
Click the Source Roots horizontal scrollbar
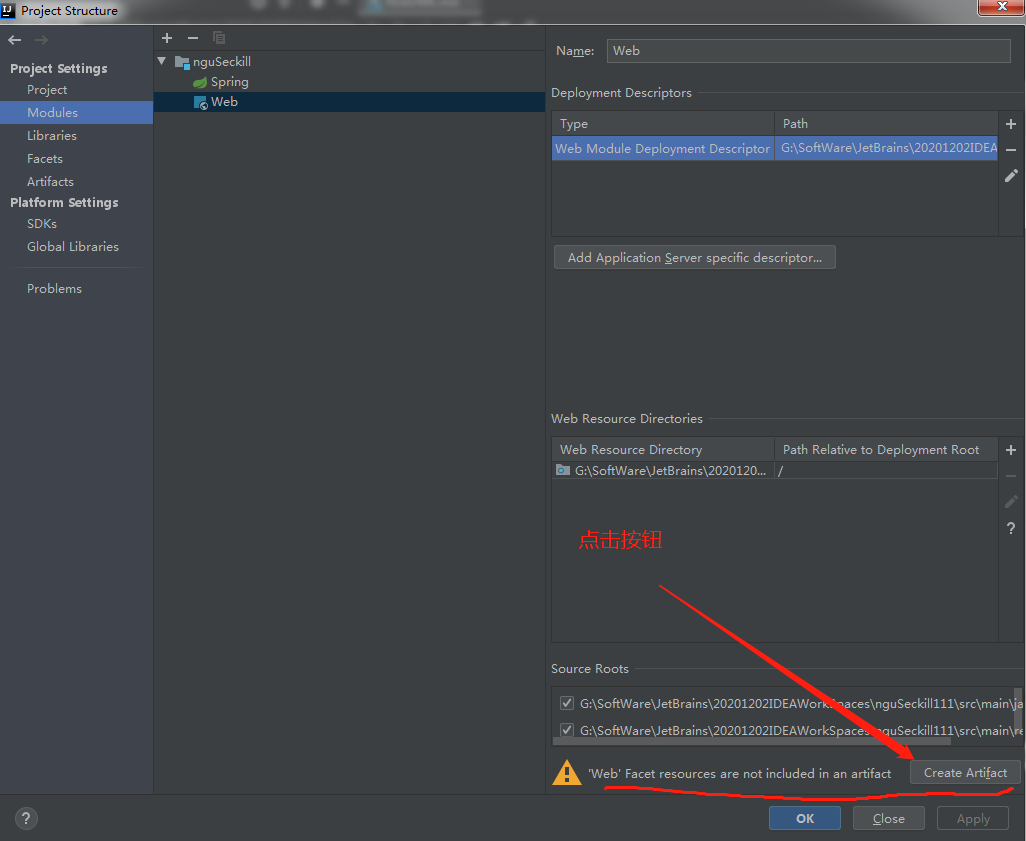[752, 742]
